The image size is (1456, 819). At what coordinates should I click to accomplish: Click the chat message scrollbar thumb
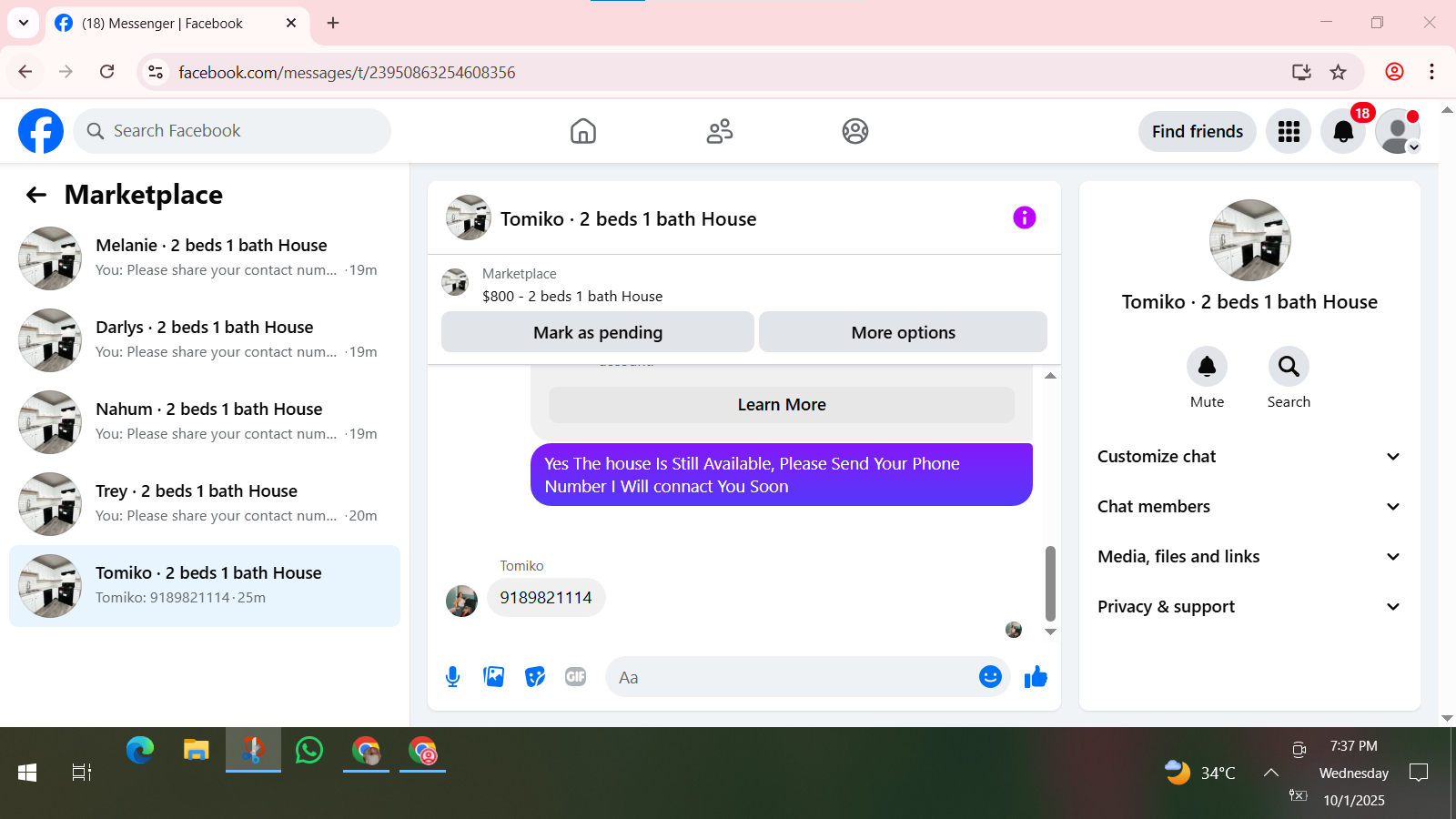(1050, 582)
